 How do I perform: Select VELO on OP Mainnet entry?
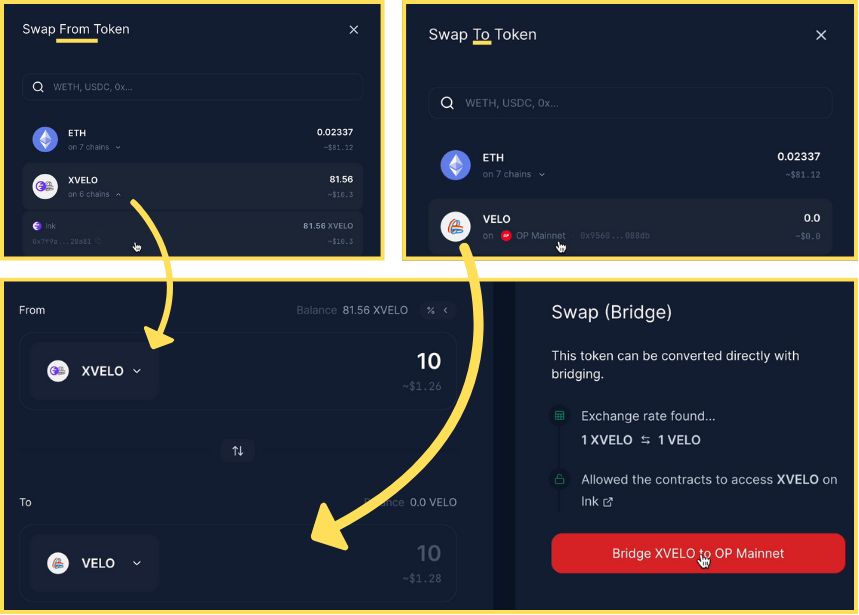pyautogui.click(x=630, y=227)
